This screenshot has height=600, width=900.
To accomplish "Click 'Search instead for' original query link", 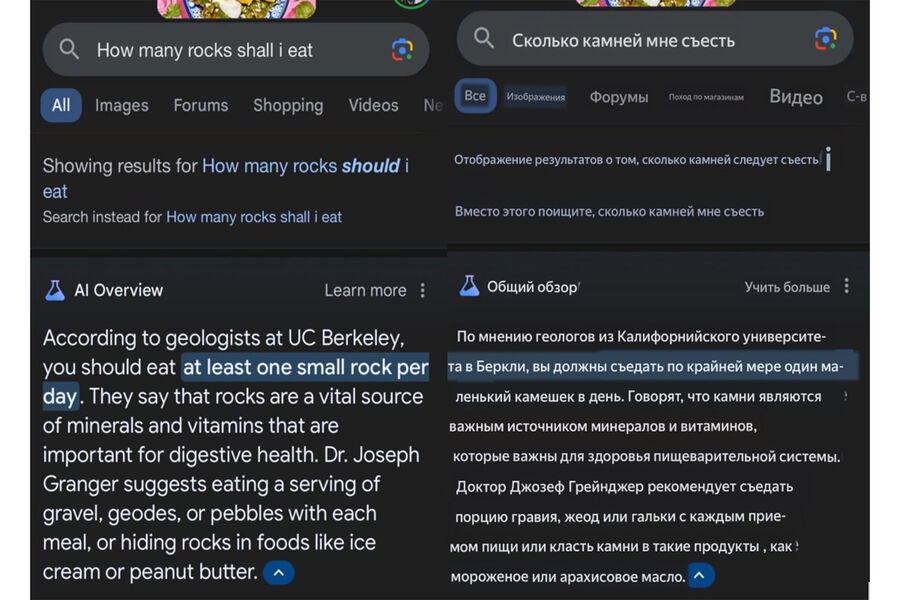I will click(254, 217).
